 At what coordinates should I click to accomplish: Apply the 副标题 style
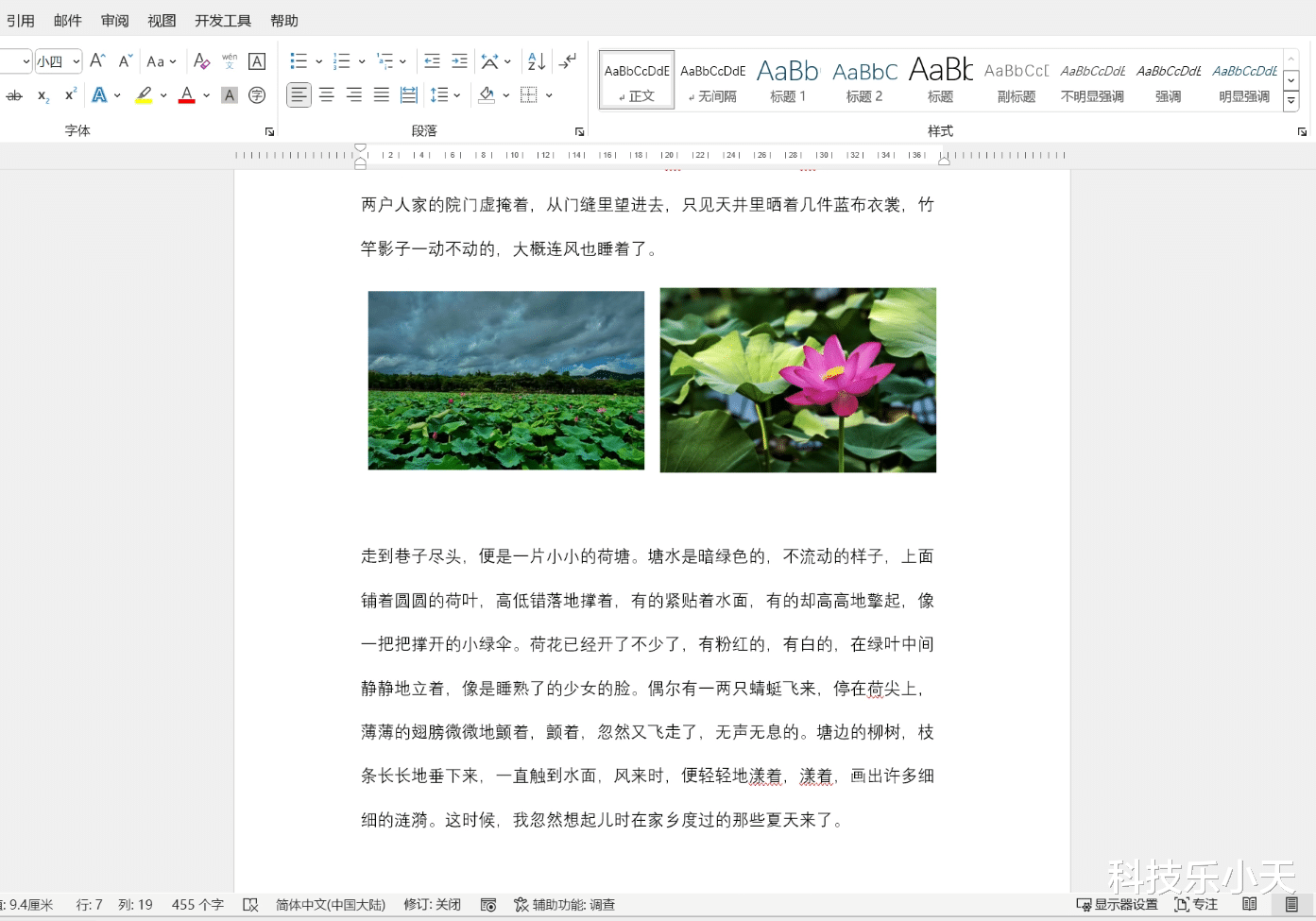(1017, 80)
